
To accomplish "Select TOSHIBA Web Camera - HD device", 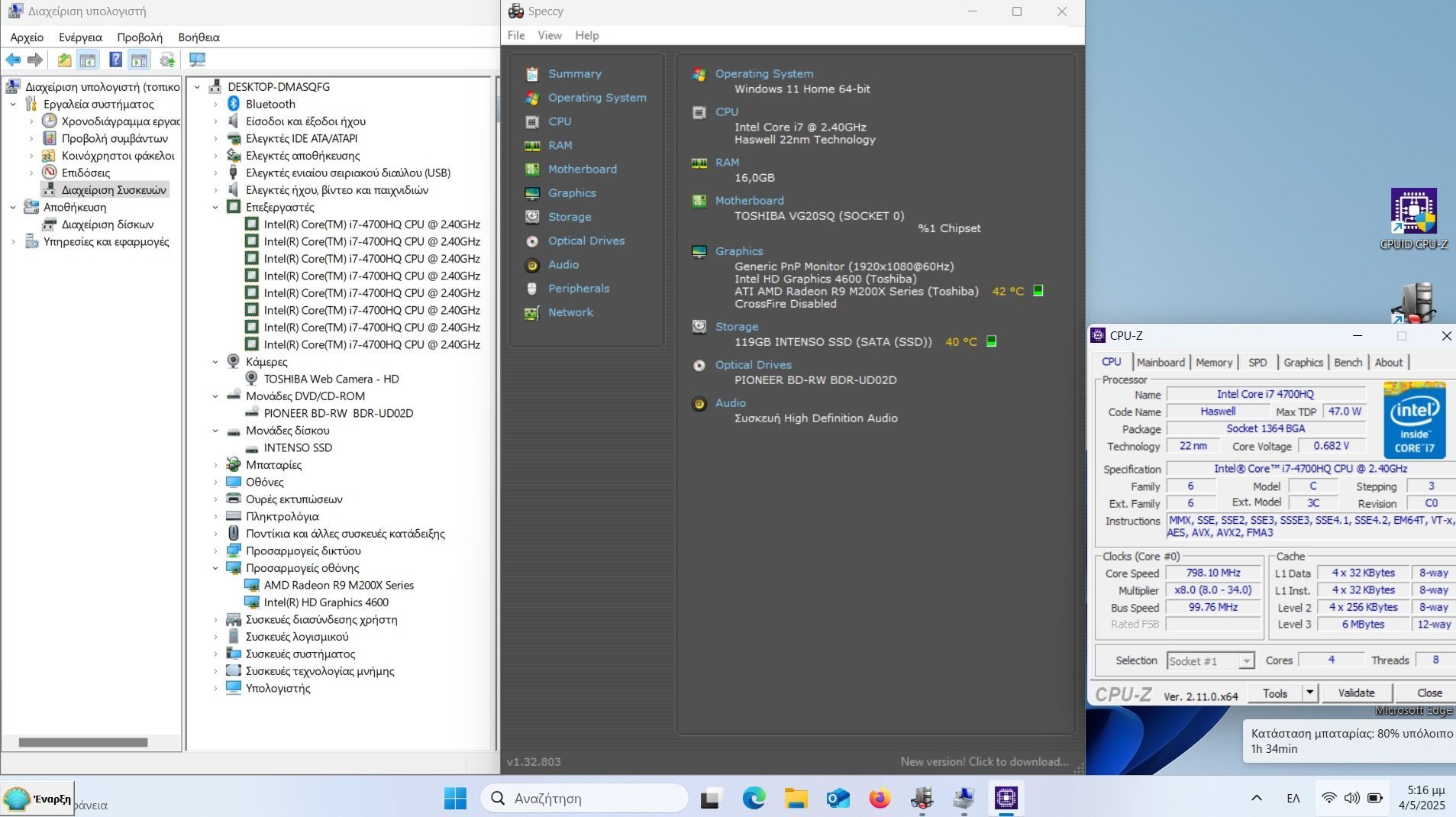I will click(331, 379).
